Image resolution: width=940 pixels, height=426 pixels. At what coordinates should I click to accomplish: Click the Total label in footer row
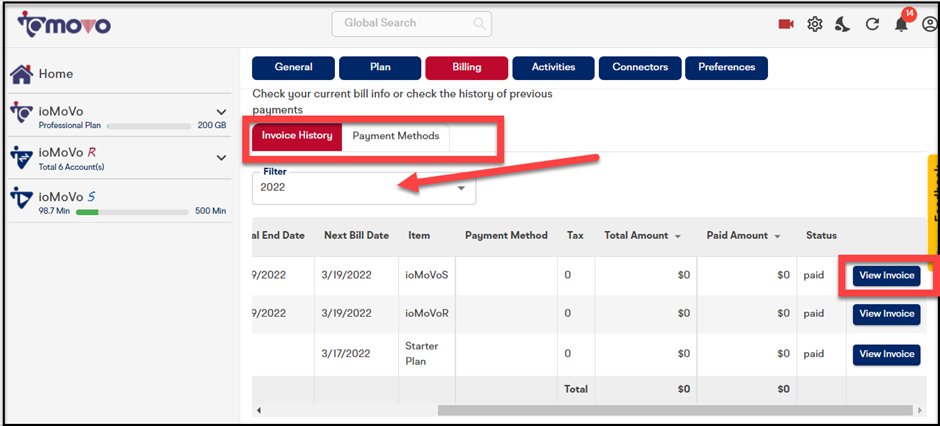tap(576, 389)
